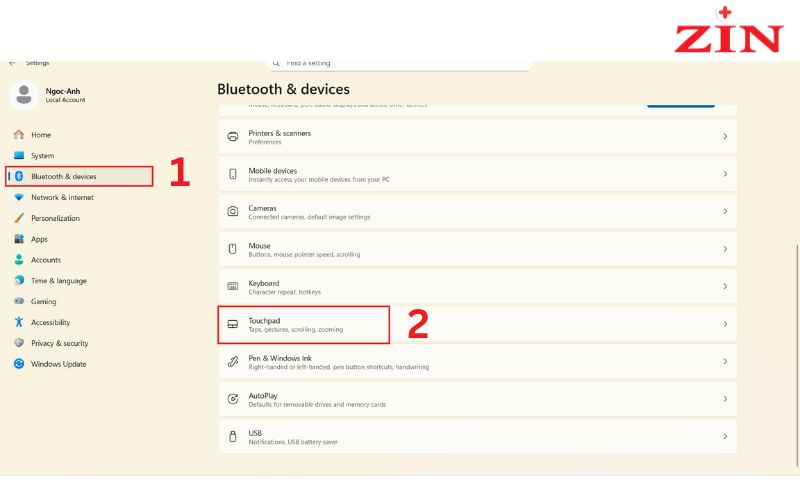Open Touchpad settings

click(478, 324)
